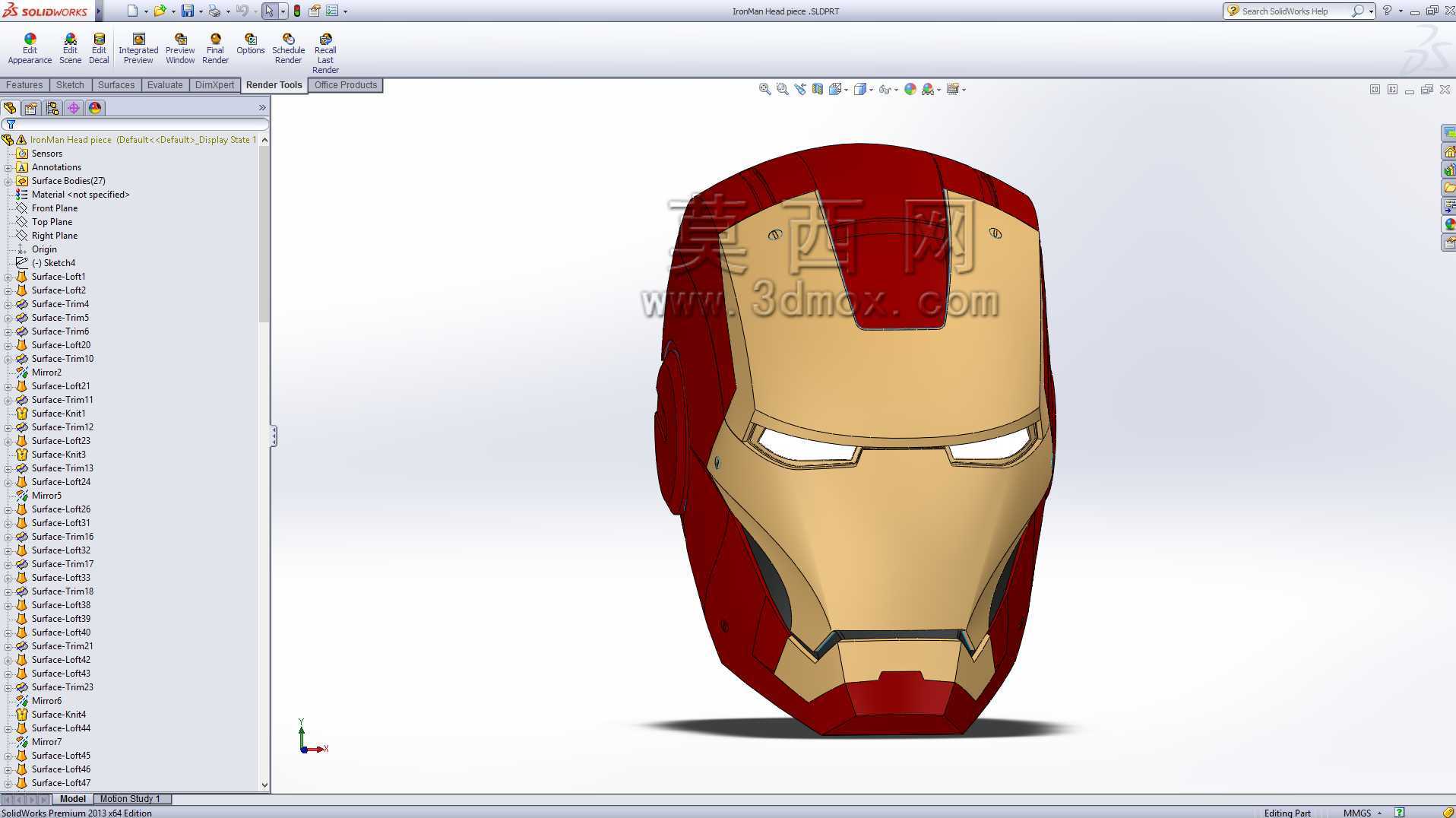Switch to the Features tab
The height and width of the screenshot is (818, 1456).
(24, 85)
